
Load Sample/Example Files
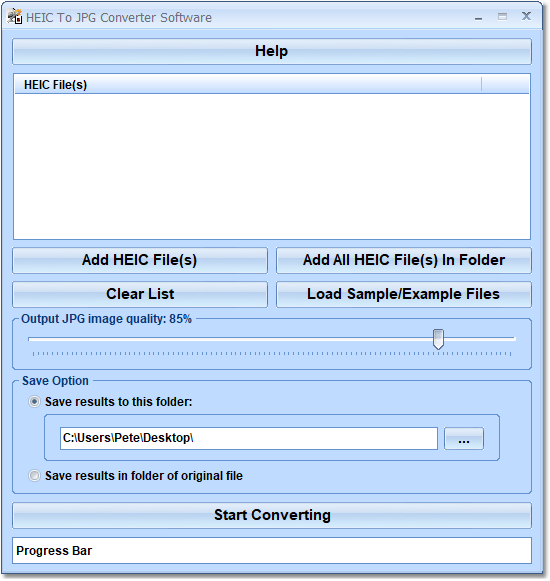404,294
